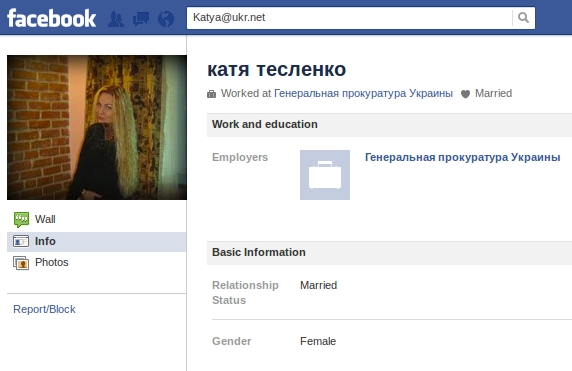Screen dimensions: 572x371
Task: Click the Relationship Status label
Action: pyautogui.click(x=245, y=293)
